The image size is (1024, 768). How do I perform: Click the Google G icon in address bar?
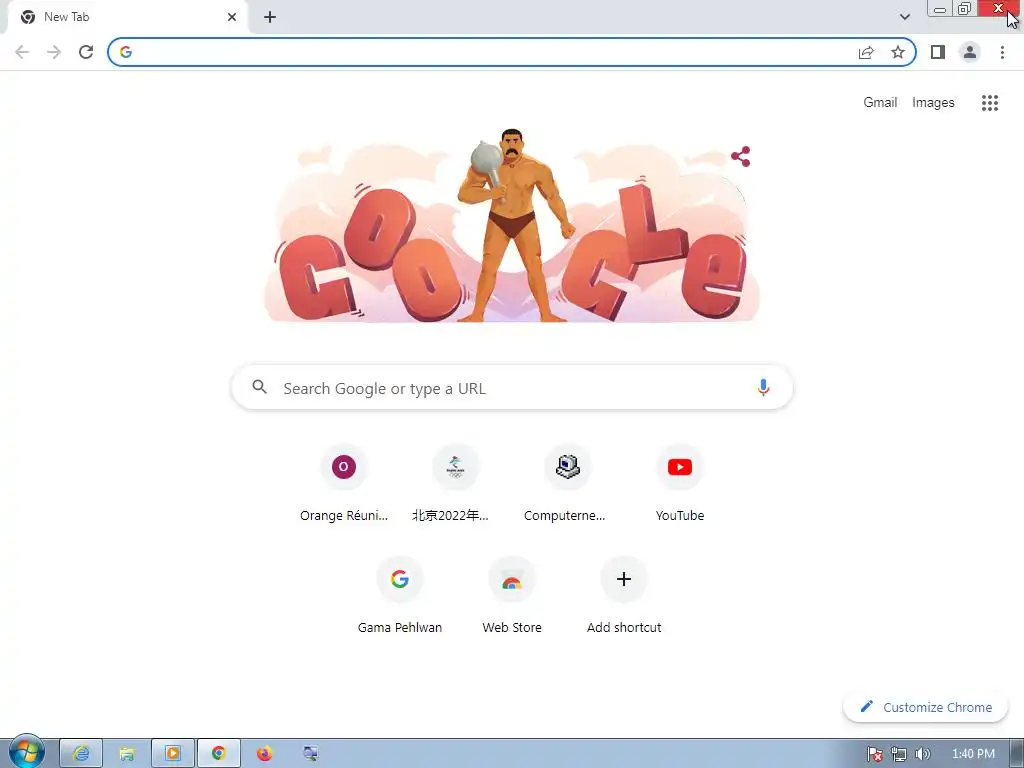click(x=126, y=52)
